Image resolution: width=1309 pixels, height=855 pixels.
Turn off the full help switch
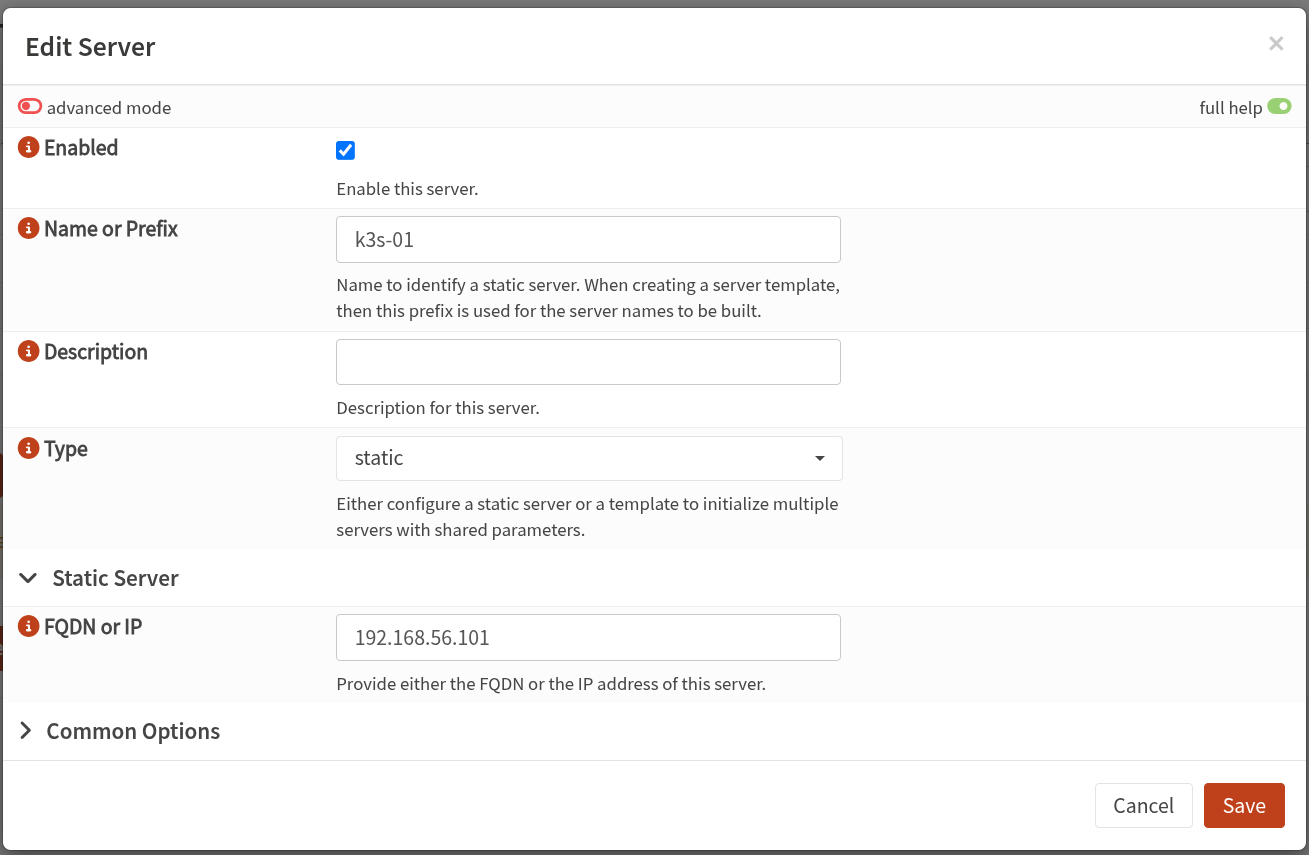[1279, 107]
